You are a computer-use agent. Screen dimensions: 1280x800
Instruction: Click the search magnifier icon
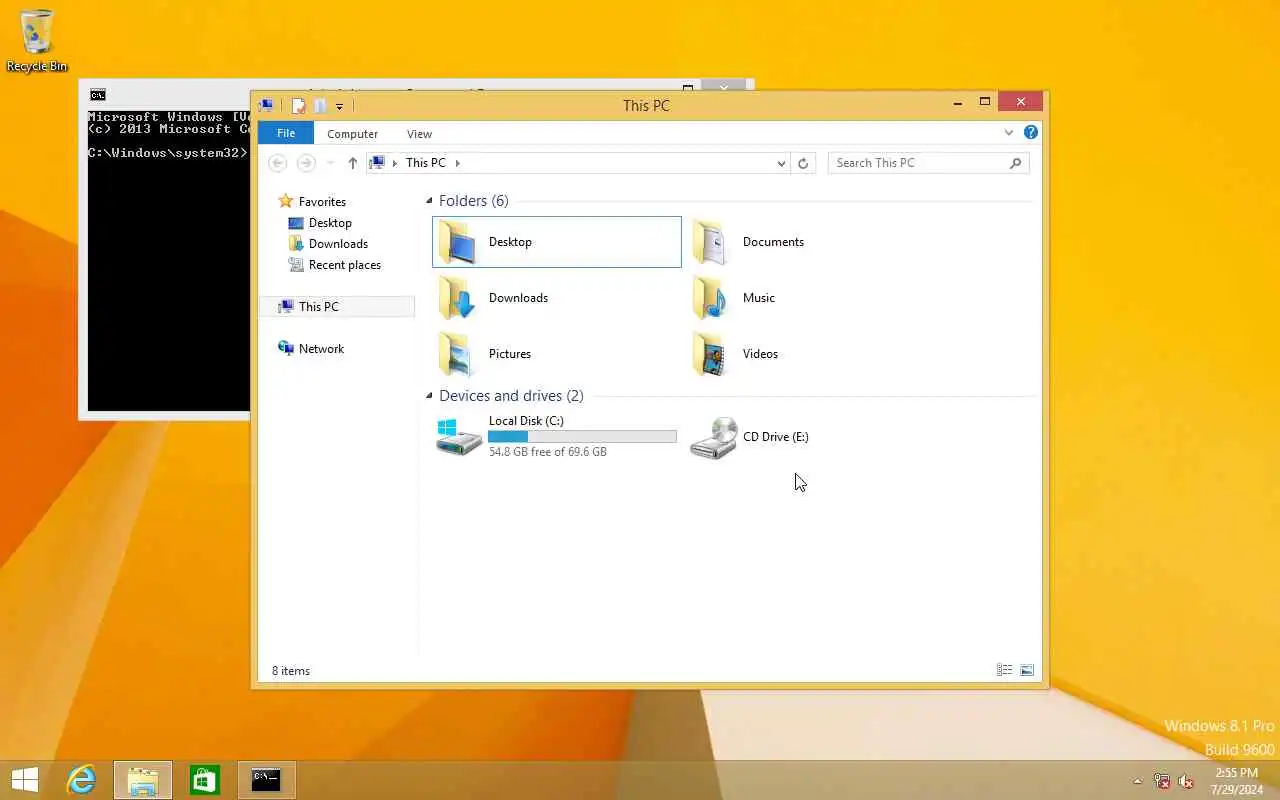(1016, 163)
